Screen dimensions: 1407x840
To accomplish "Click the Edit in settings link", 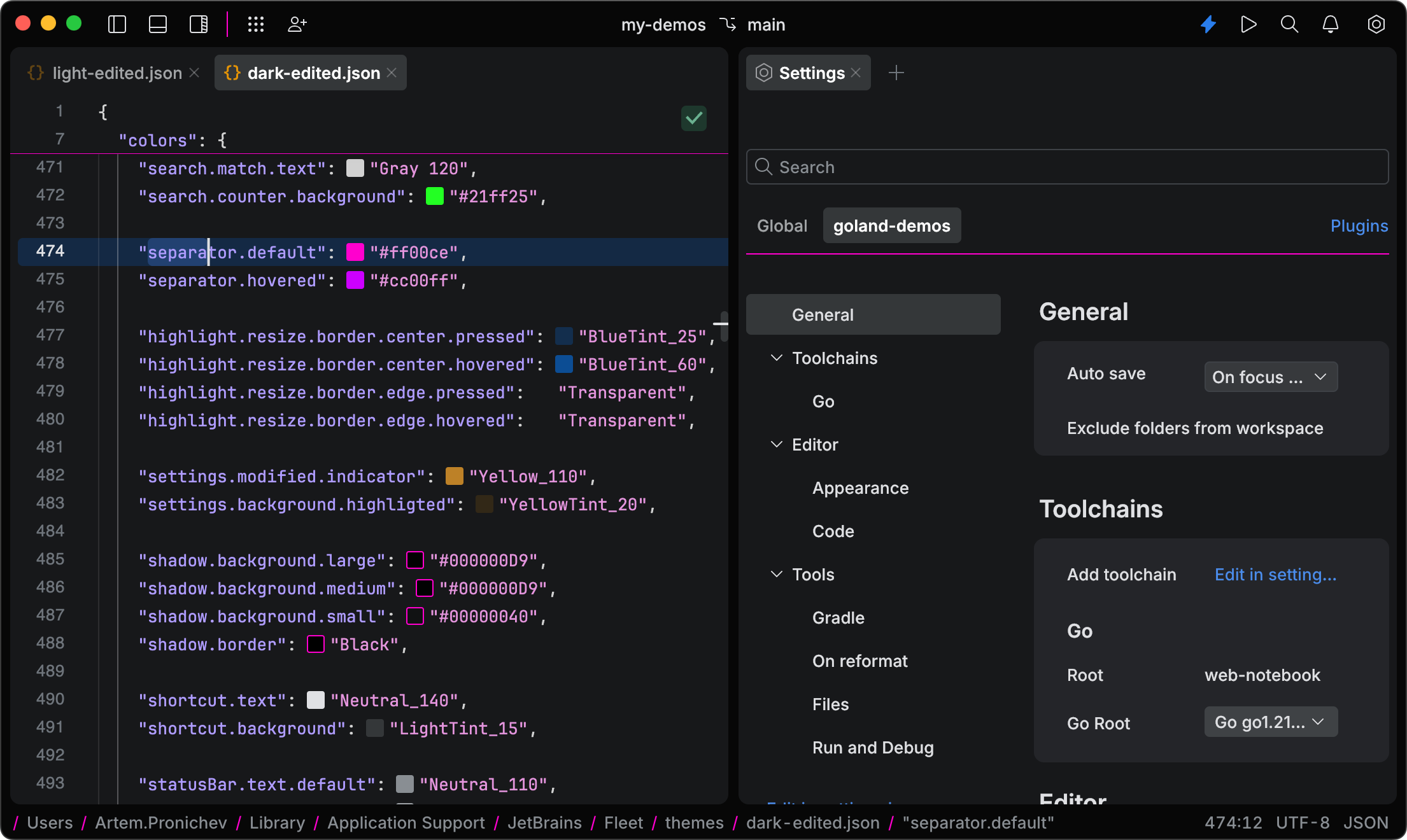I will 1275,574.
